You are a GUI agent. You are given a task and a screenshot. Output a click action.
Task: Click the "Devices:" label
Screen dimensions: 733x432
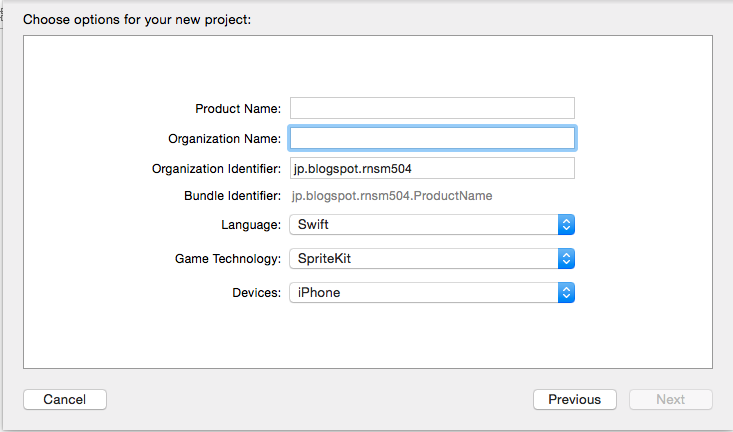pos(255,292)
